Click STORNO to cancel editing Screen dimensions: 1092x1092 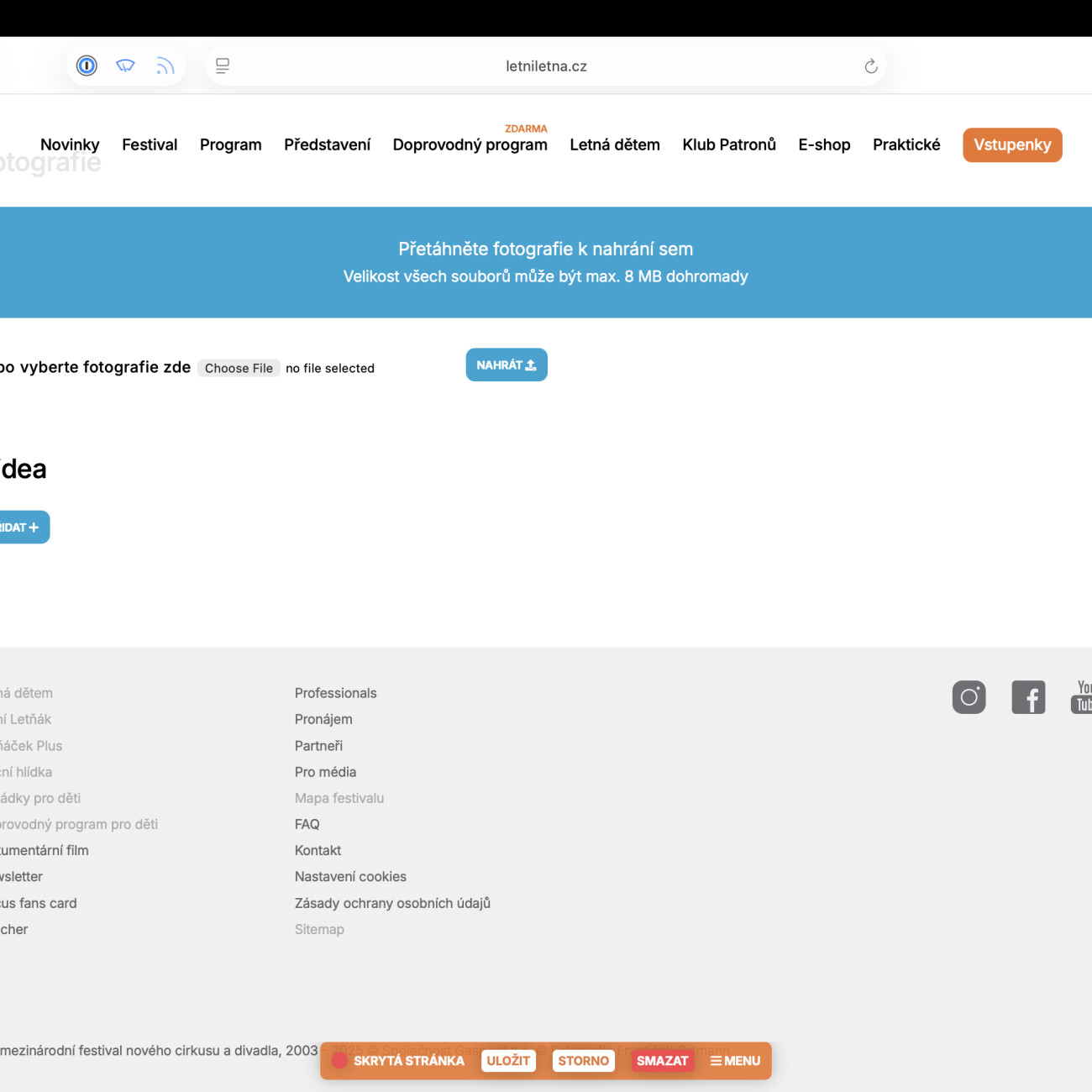pyautogui.click(x=583, y=1061)
